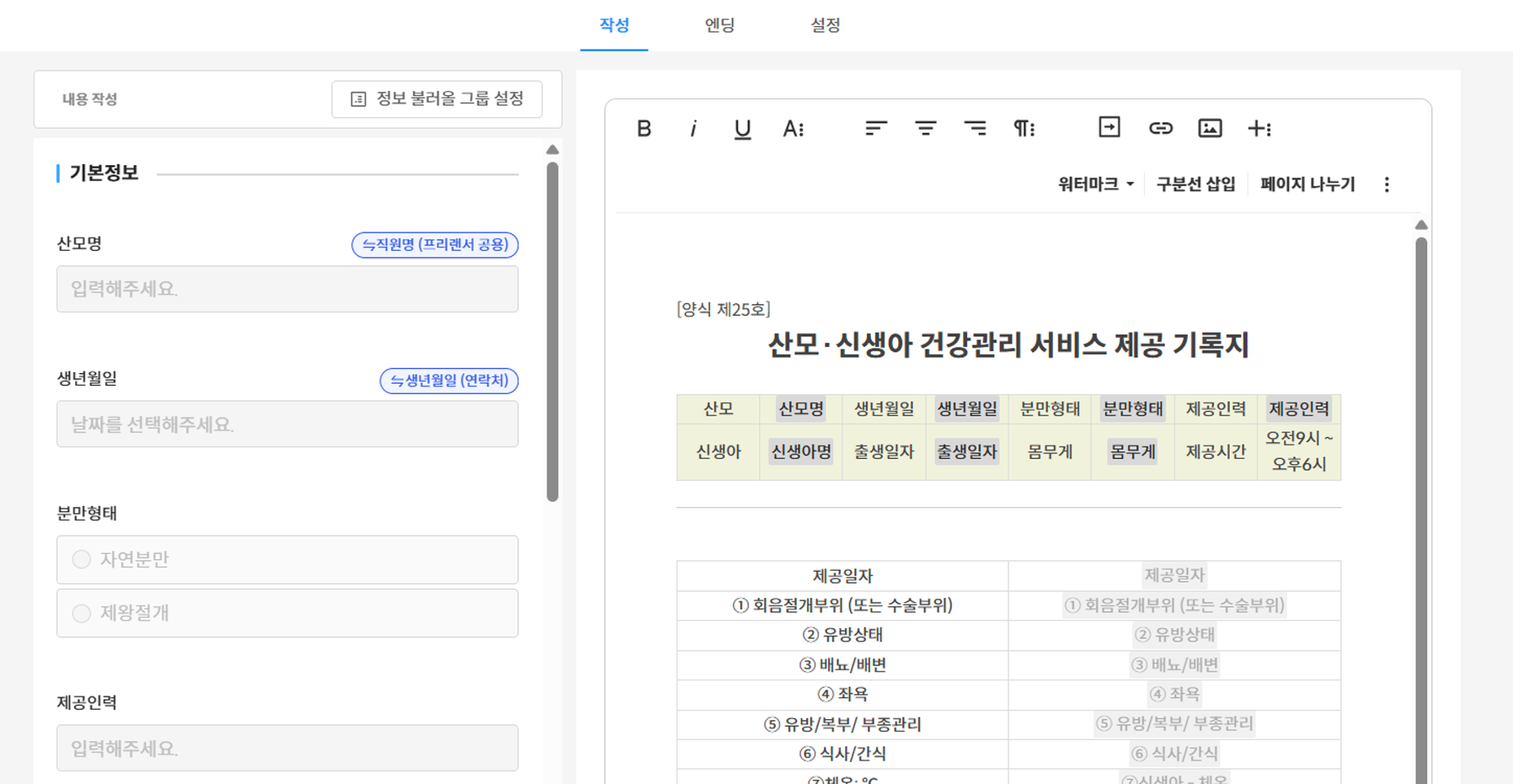
Task: Click the [양식 제25호] form number text
Action: pos(723,309)
